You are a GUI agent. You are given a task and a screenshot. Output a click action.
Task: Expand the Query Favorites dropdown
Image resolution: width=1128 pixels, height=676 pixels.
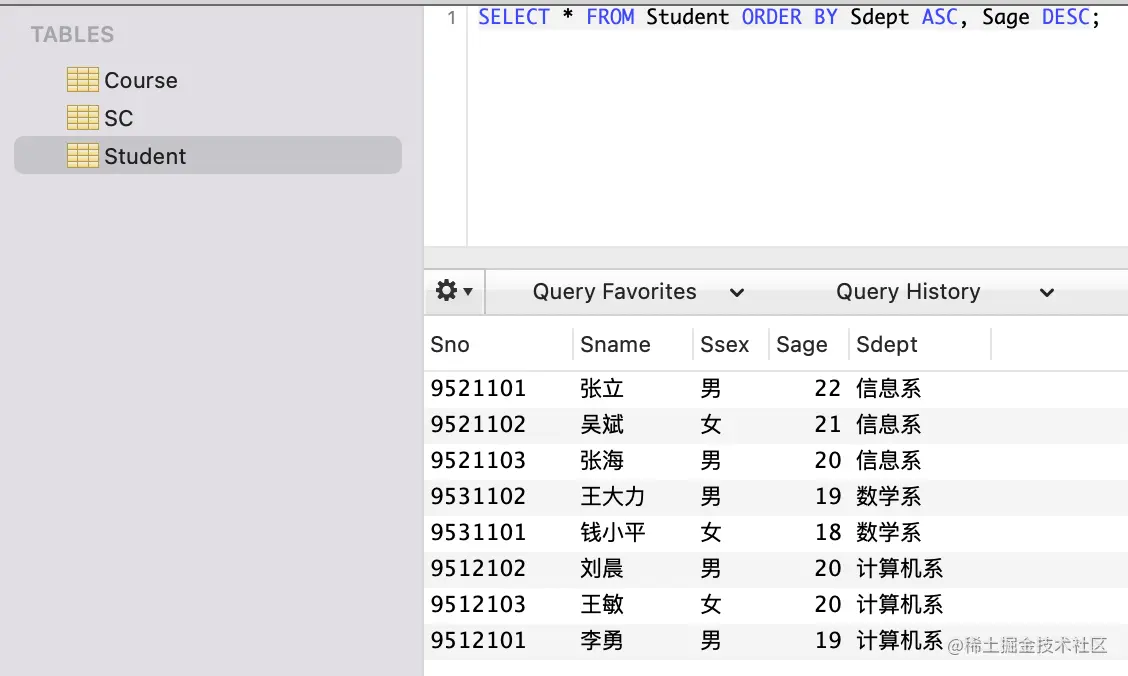(x=638, y=292)
